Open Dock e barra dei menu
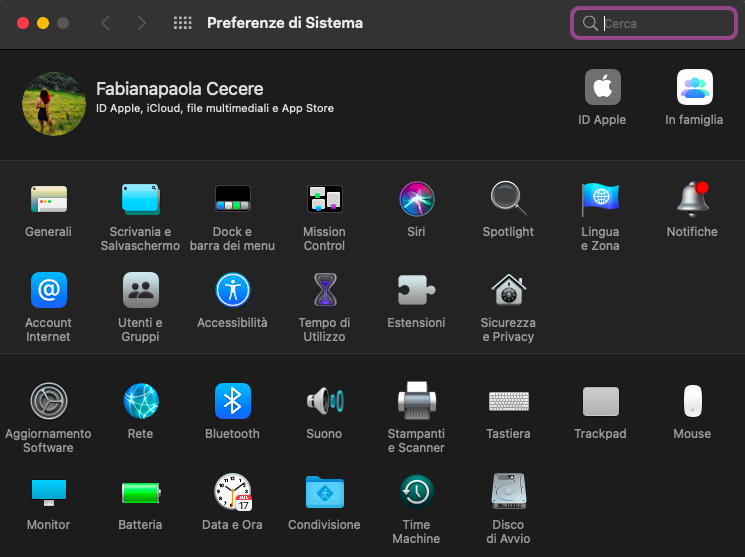This screenshot has width=745, height=557. 232,200
